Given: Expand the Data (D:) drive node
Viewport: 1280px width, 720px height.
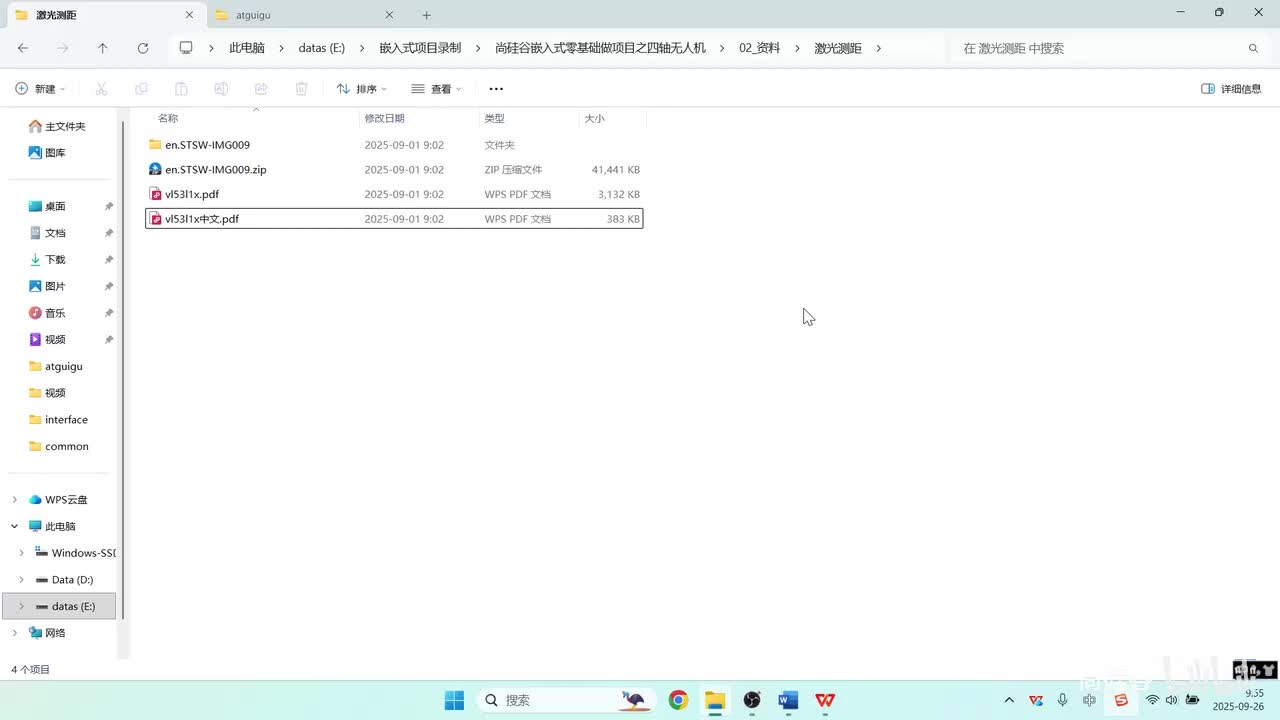Looking at the screenshot, I should point(21,580).
